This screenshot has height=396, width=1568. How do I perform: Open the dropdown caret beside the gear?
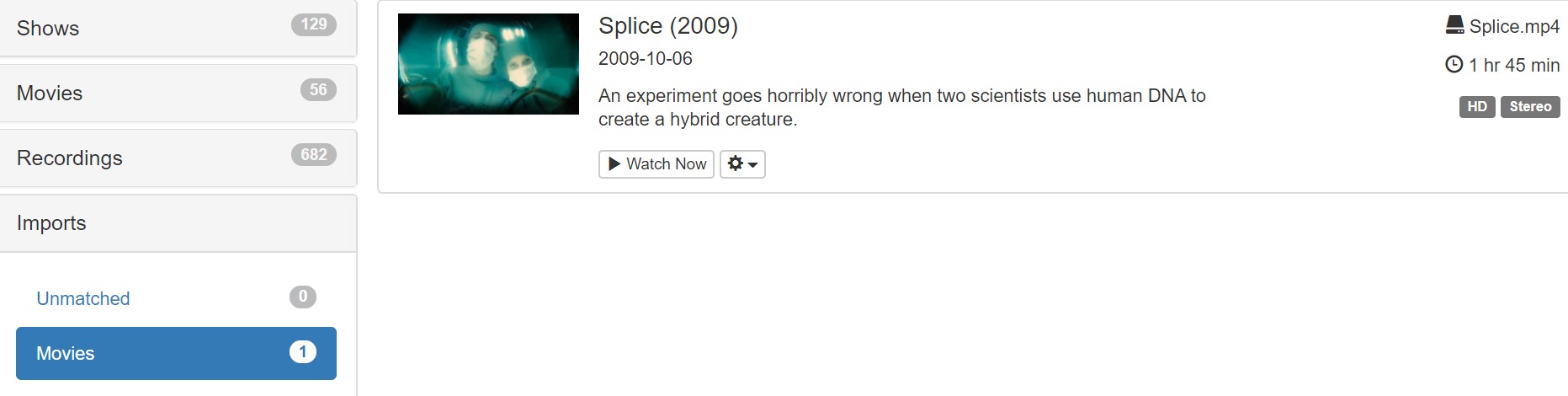click(752, 164)
